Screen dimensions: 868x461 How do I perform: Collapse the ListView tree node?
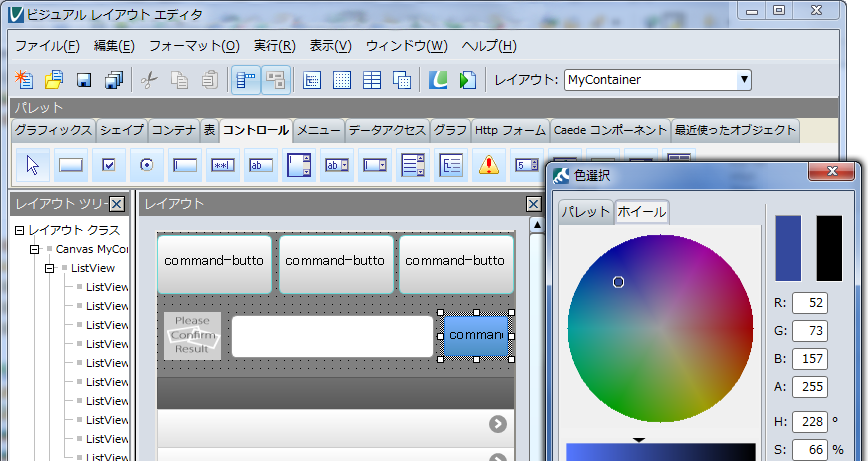pos(49,268)
